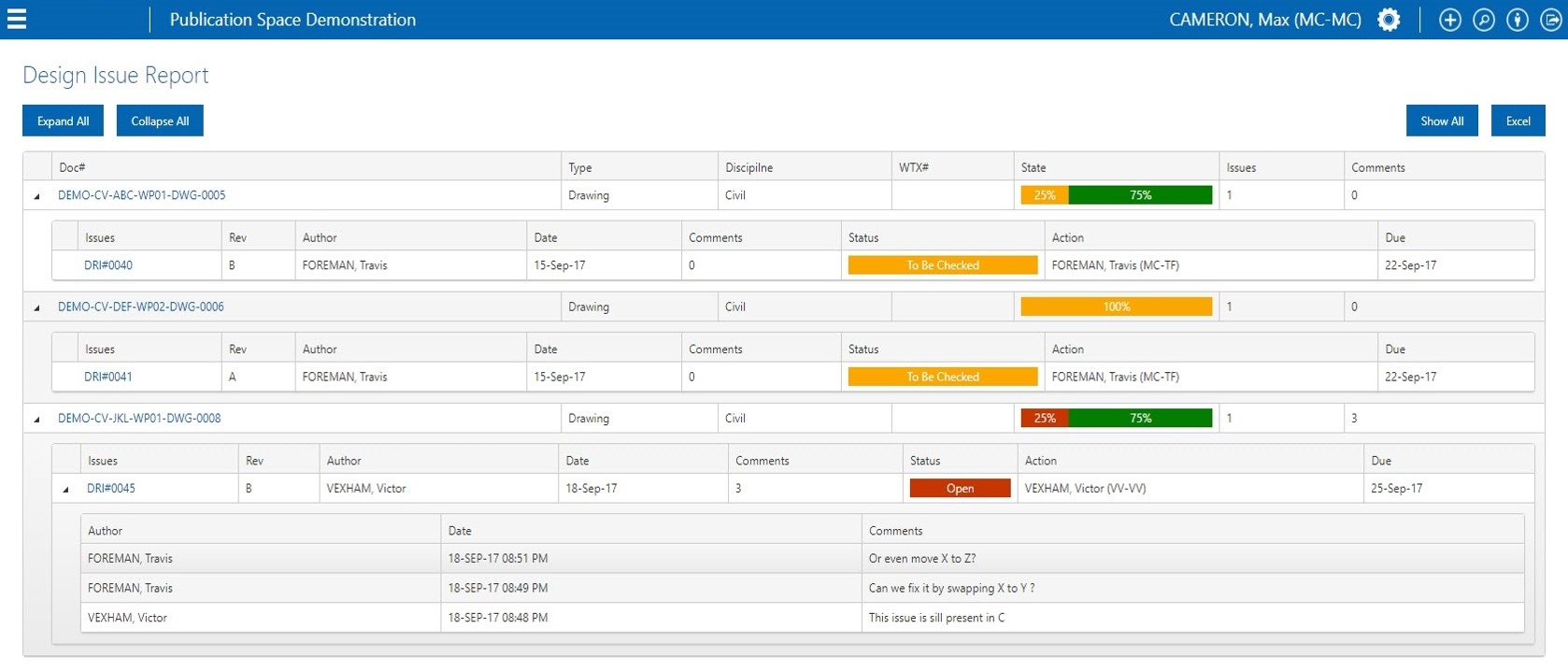Click the orange 25% state segment for DWG-0005
Viewport: 1568px width, 671px height.
click(1045, 195)
